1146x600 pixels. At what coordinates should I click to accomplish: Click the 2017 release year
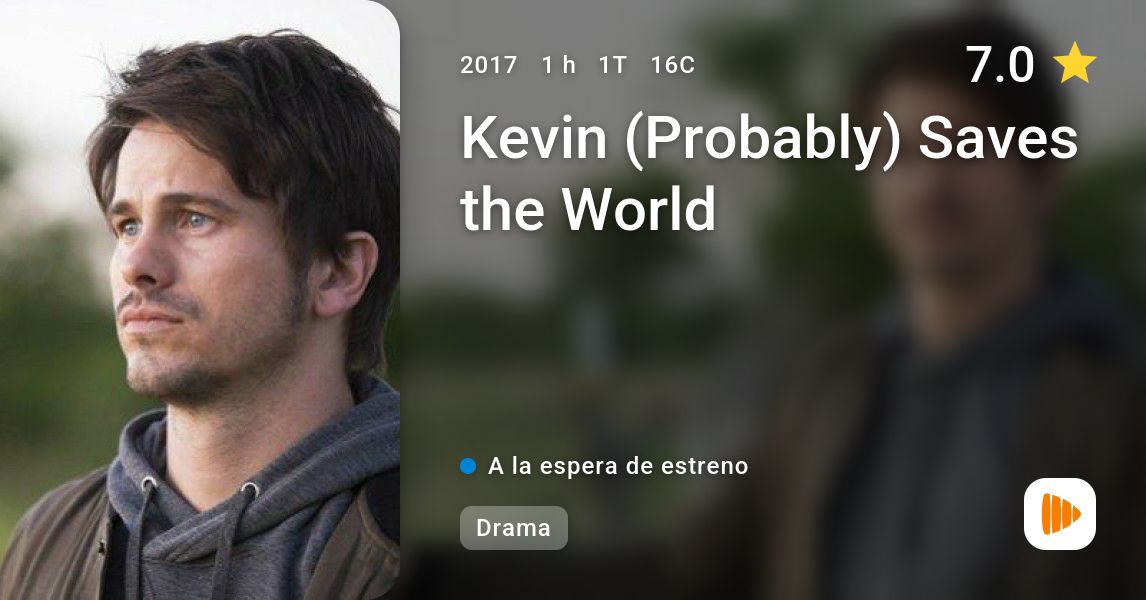488,65
